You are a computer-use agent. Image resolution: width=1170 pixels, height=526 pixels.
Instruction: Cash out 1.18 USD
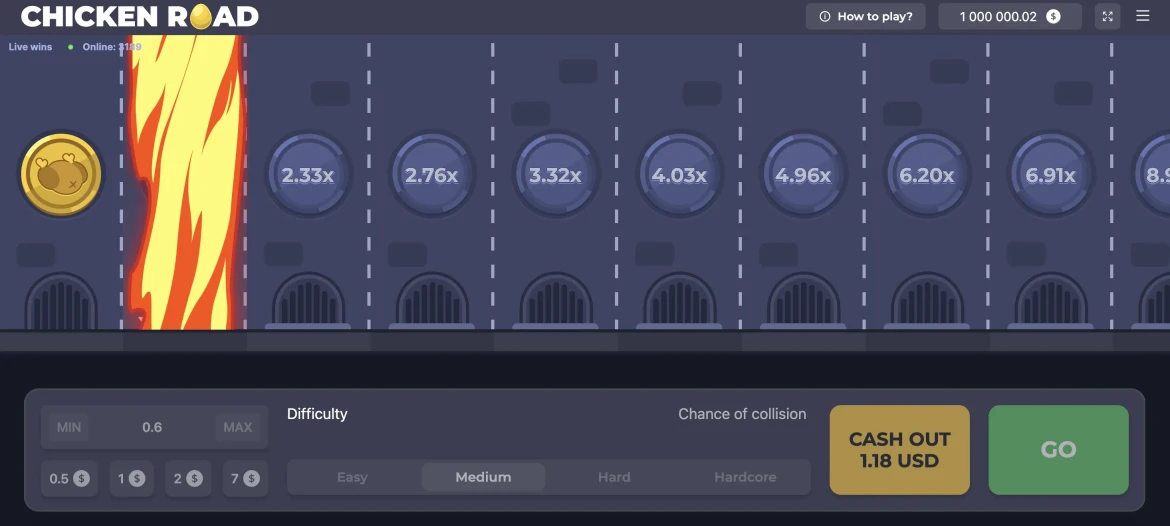(900, 450)
